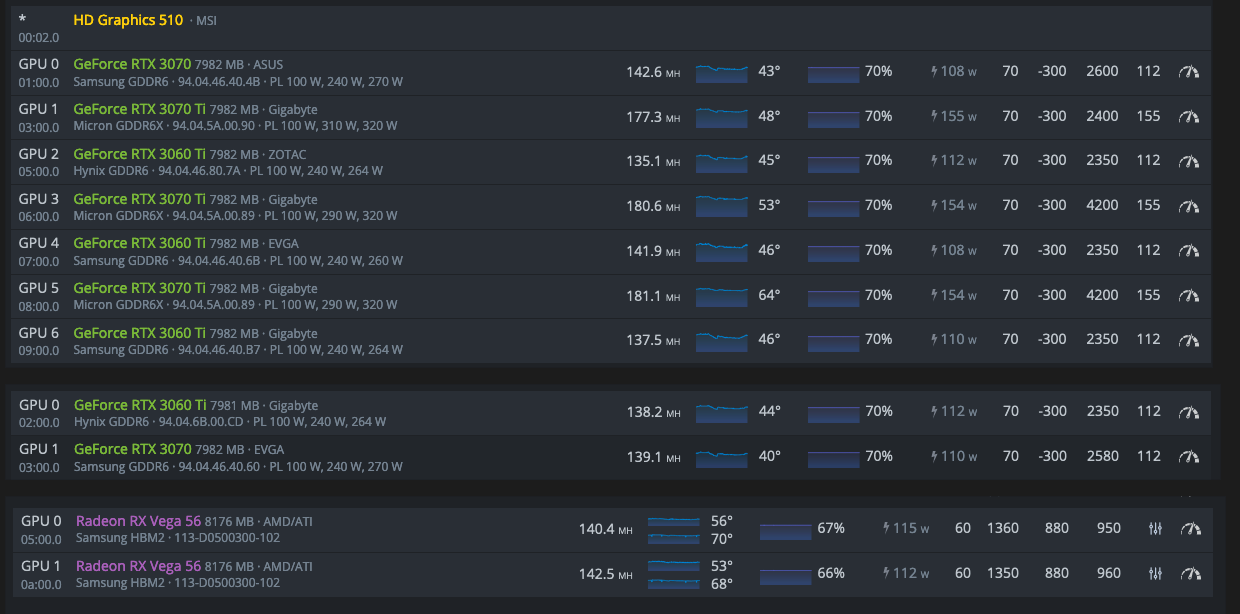
Task: Click lightning power icon beside 108 w on ASUS row
Action: click(935, 72)
